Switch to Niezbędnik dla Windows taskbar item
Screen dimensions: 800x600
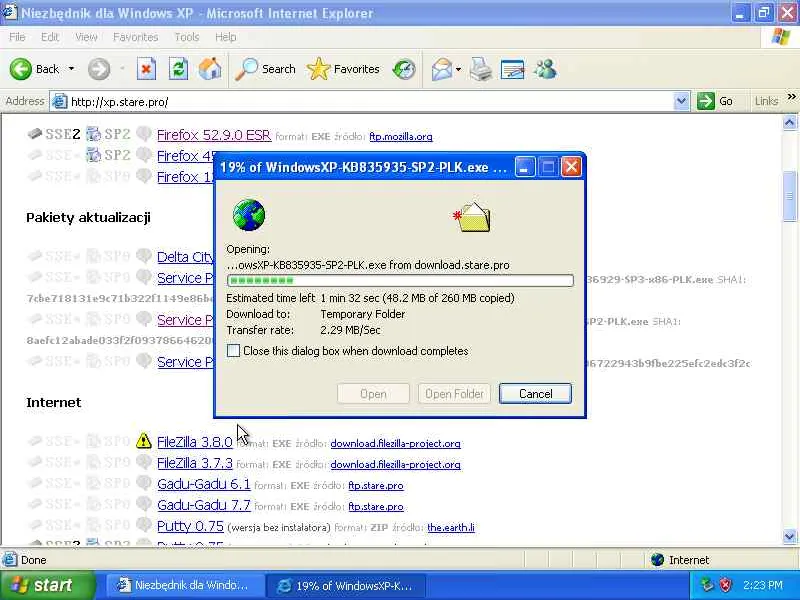[x=185, y=585]
